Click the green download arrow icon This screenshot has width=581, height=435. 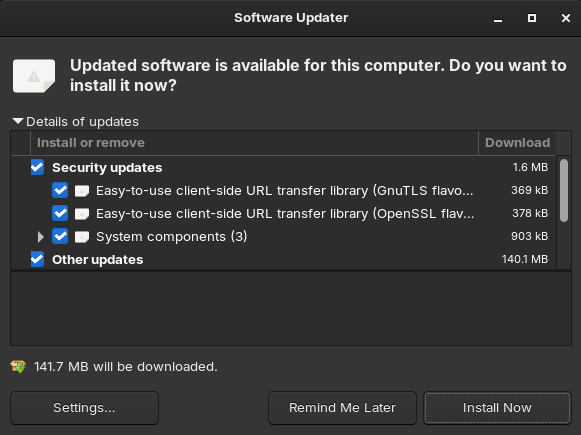click(18, 366)
